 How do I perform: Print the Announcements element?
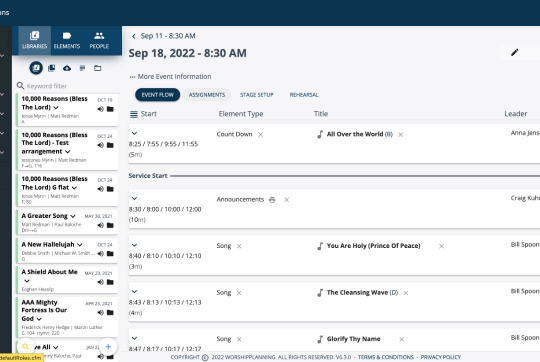[272, 200]
